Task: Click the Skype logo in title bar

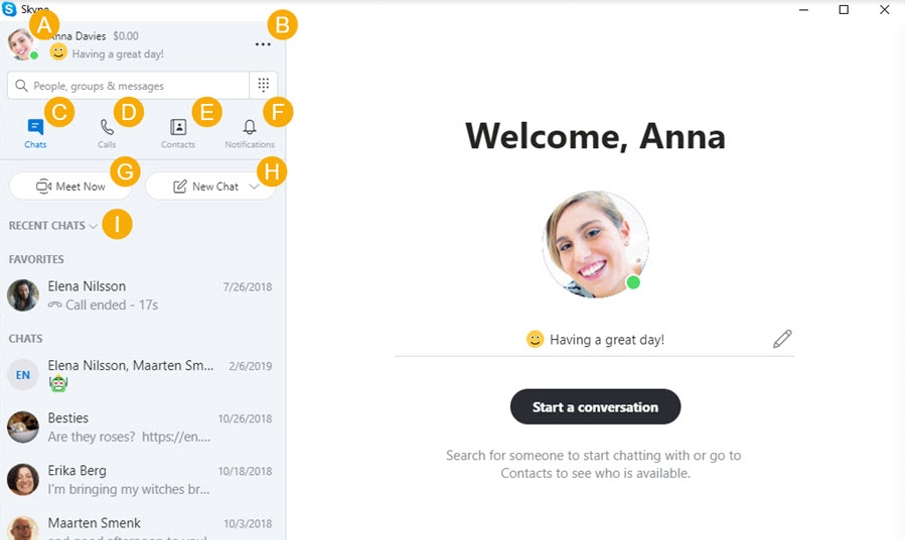Action: [x=9, y=9]
